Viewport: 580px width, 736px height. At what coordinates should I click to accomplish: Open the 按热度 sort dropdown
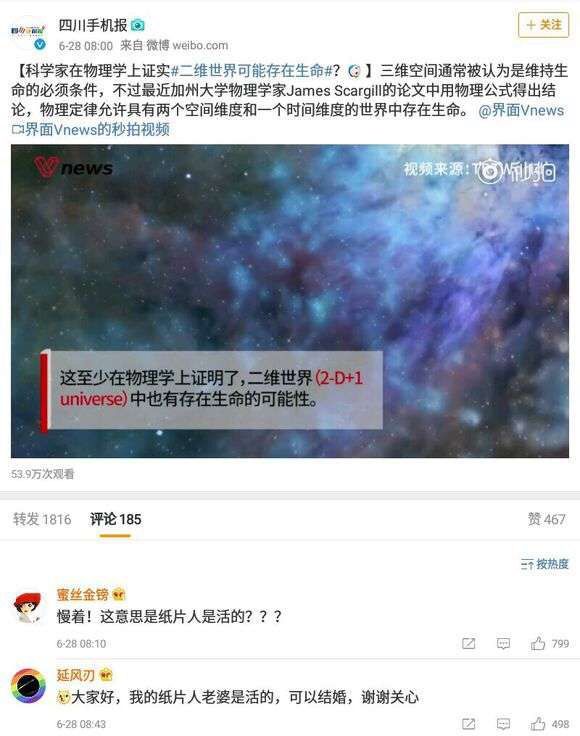(x=544, y=564)
